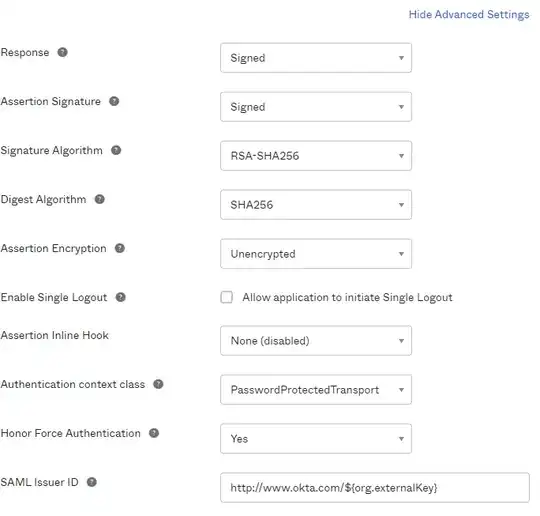Open Signature Algorithm help tooltip icon
The width and height of the screenshot is (540, 516).
tap(116, 150)
